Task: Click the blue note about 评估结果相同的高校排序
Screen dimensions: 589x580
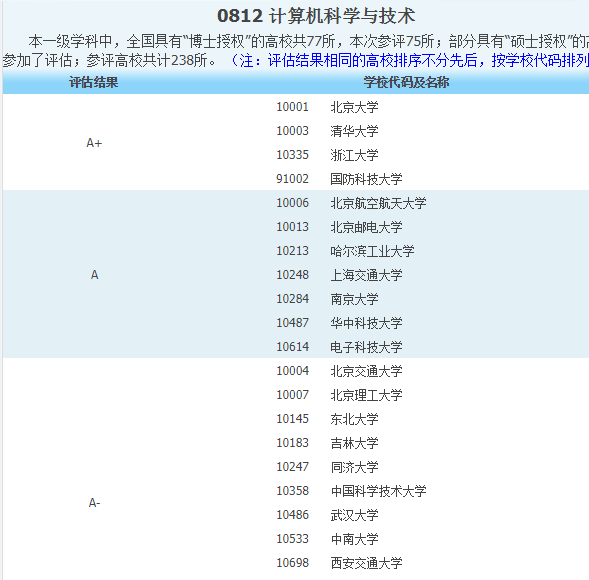Action: [x=409, y=60]
